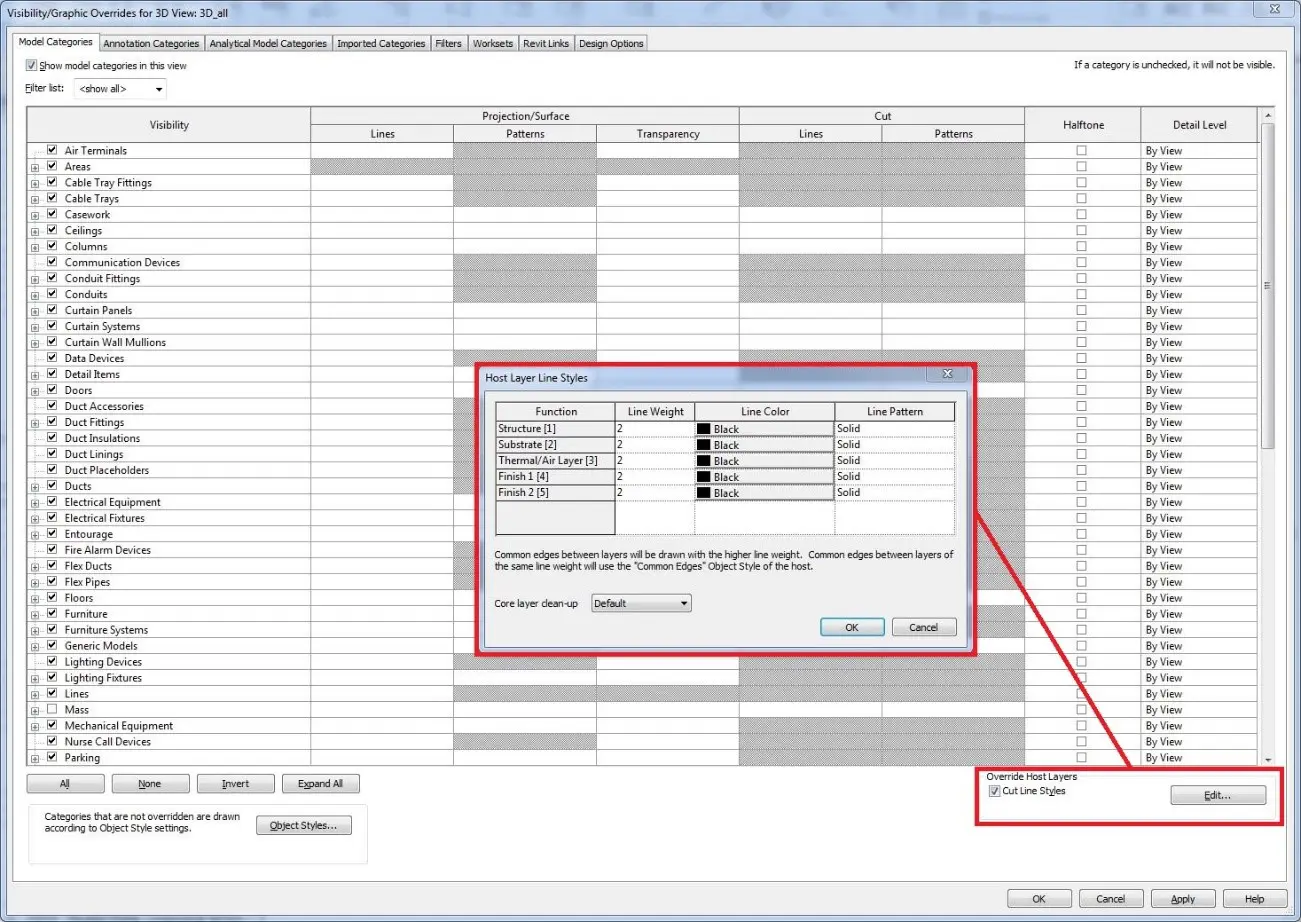Click the Expand All button
The image size is (1301, 922).
[320, 783]
